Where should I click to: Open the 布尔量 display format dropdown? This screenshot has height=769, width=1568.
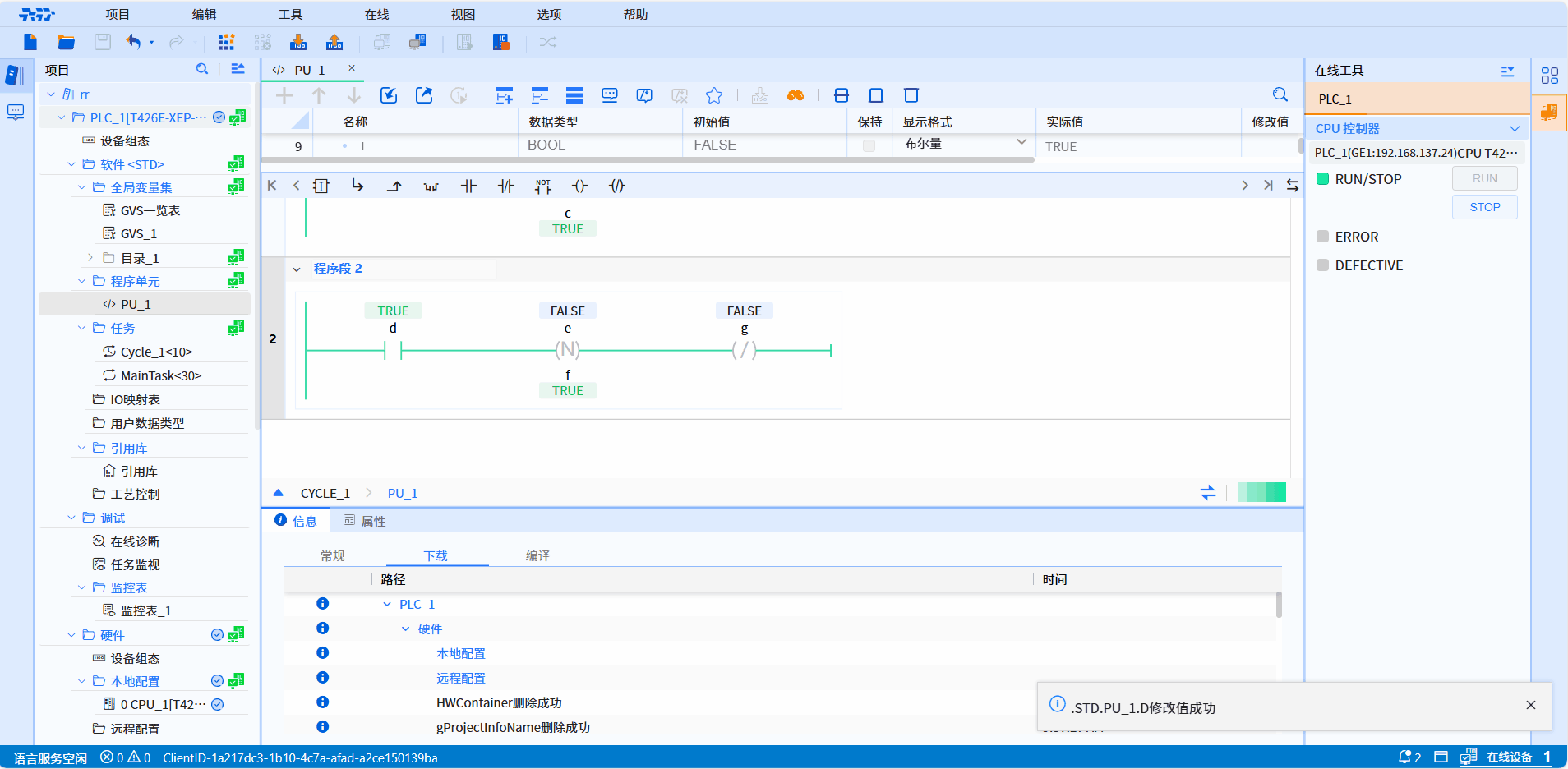coord(1022,143)
